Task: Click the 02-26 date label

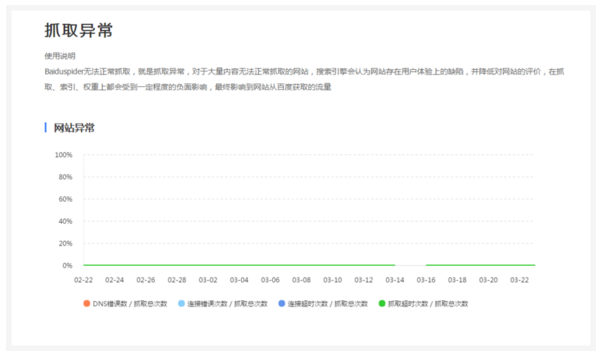Action: (x=146, y=280)
